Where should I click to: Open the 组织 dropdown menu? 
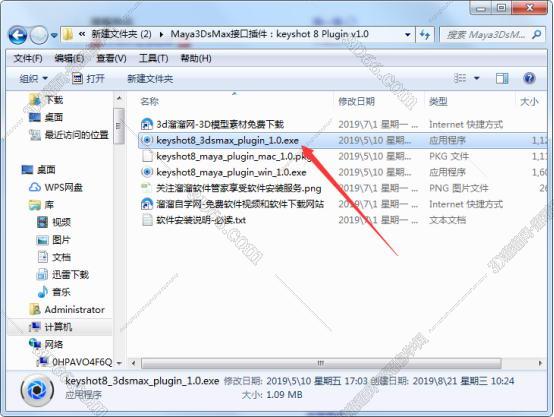coord(34,78)
